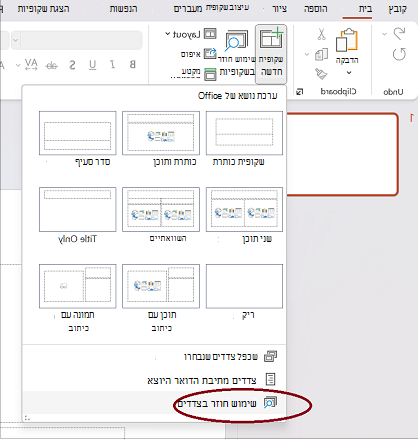This screenshot has width=418, height=439.
Task: Expand the Paste options arrow below הדבקה
Action: tap(349, 72)
